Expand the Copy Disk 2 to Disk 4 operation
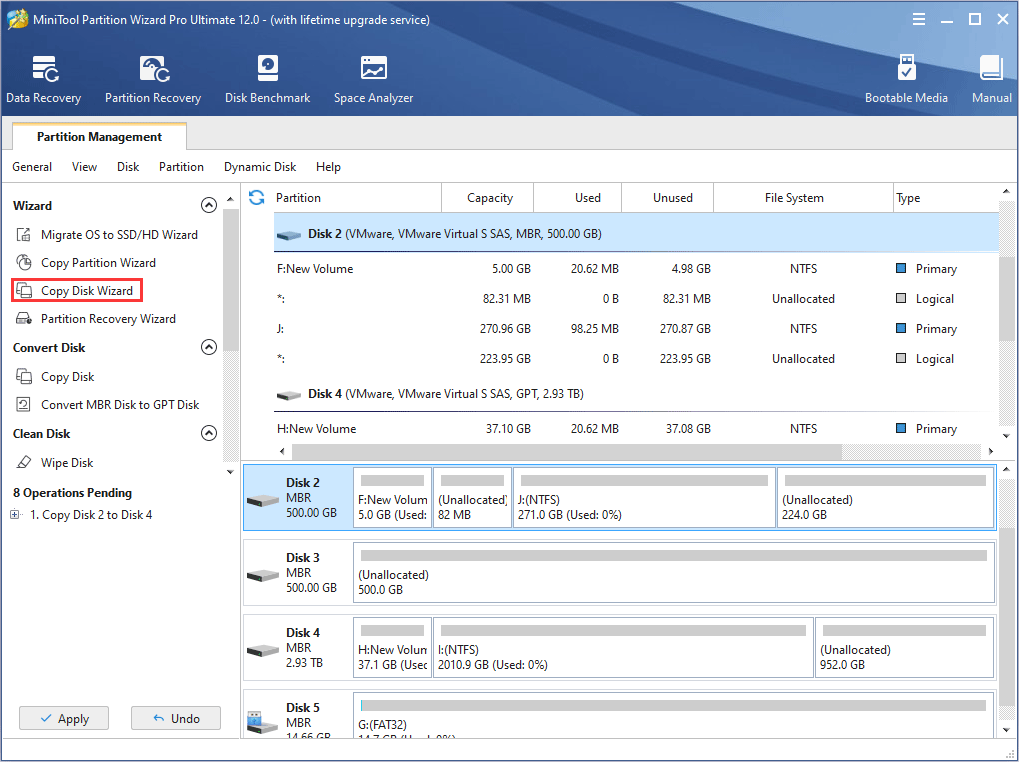 14,512
